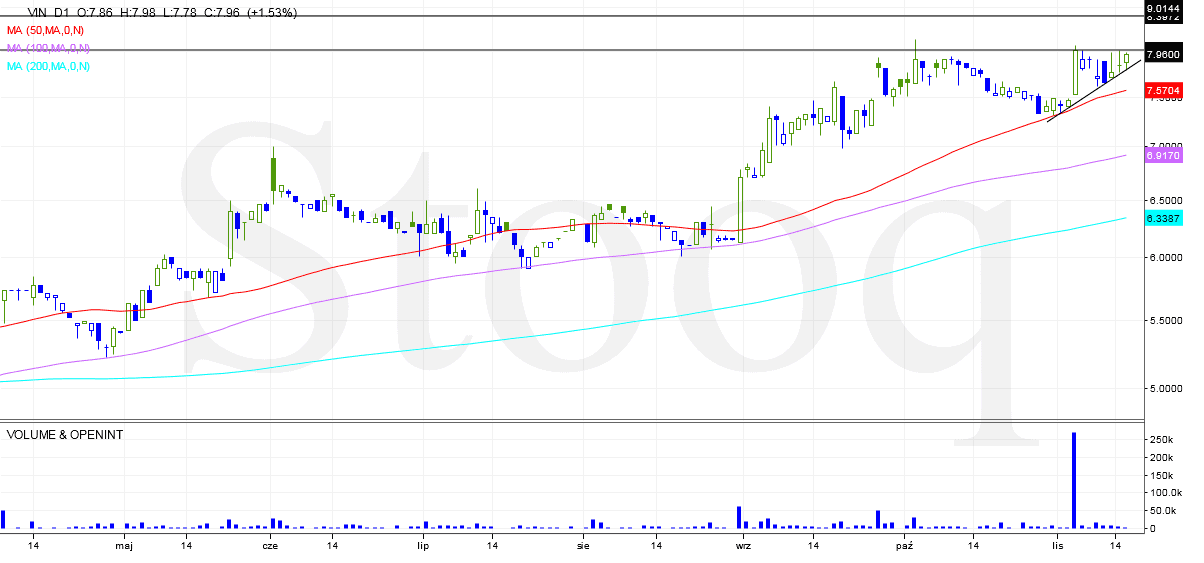
Task: Click the tallest blue volume spike bar
Action: click(1074, 480)
